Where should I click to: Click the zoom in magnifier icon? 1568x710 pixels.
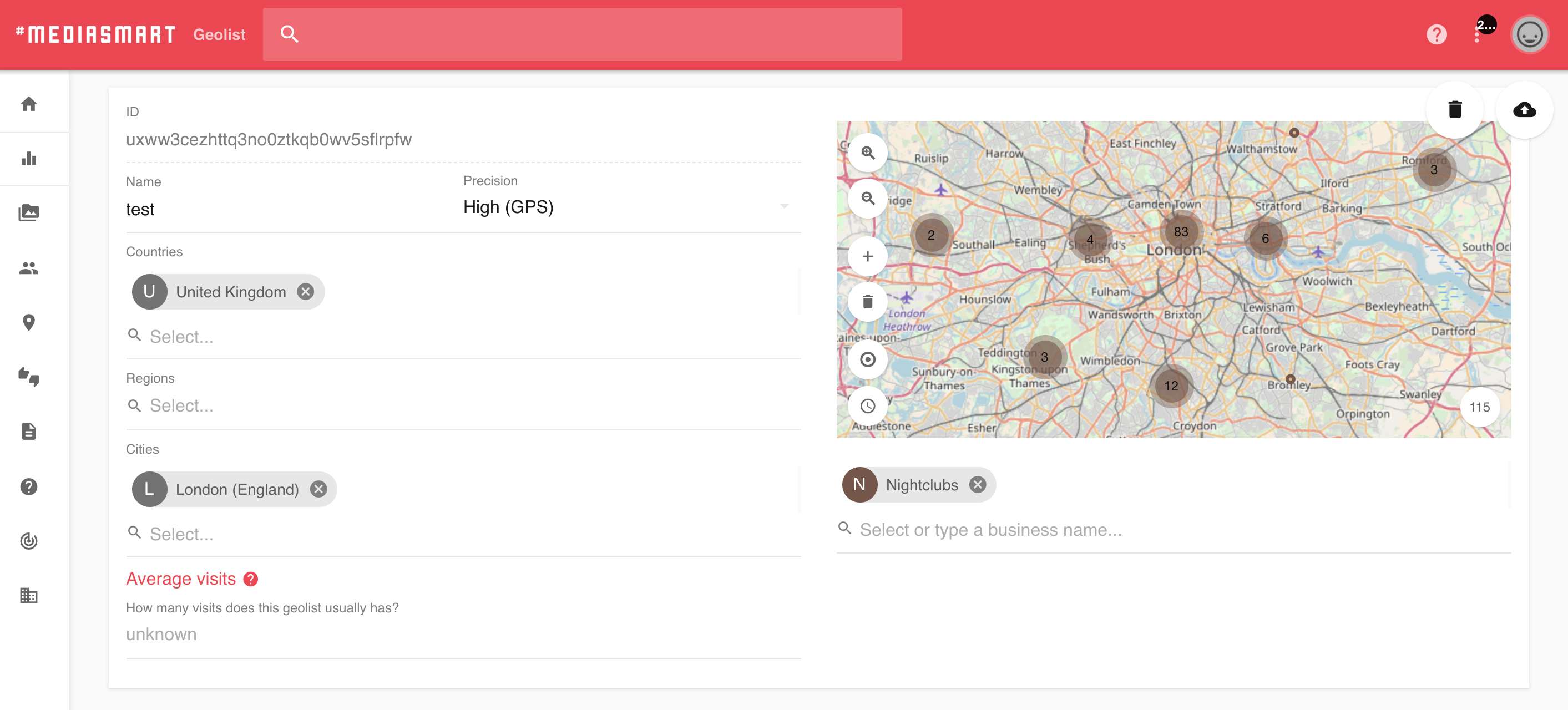pyautogui.click(x=867, y=153)
